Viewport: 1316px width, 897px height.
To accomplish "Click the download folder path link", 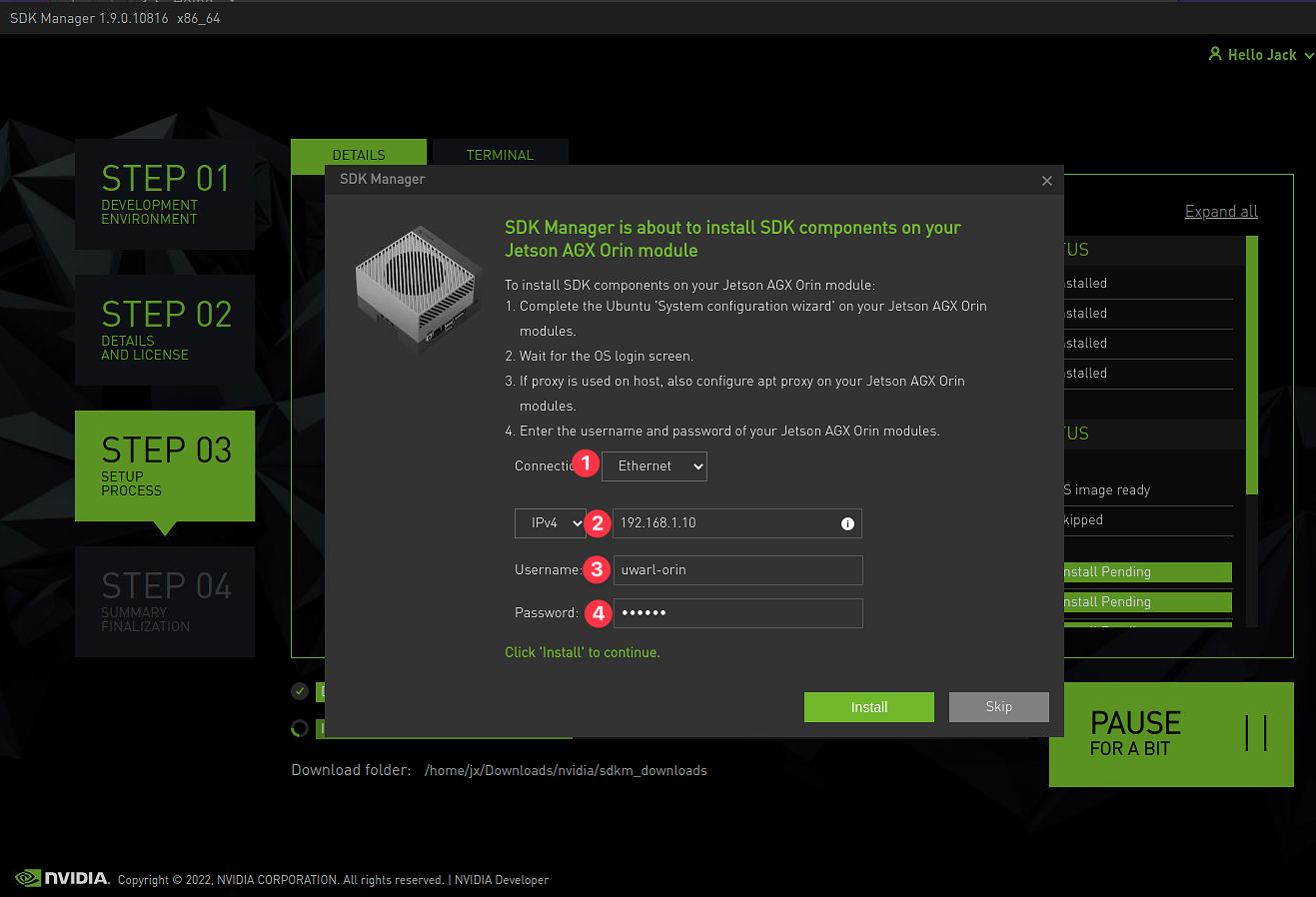I will (566, 770).
